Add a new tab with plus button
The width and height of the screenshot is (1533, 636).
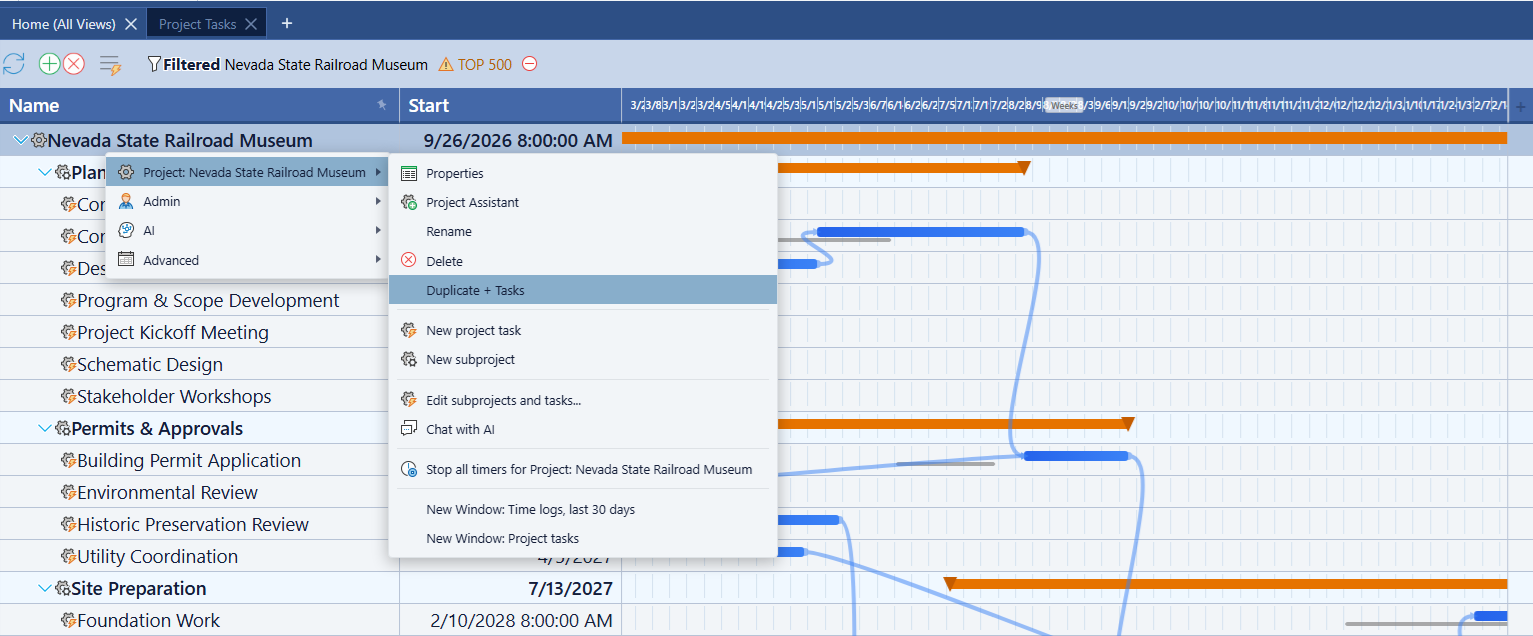[287, 23]
